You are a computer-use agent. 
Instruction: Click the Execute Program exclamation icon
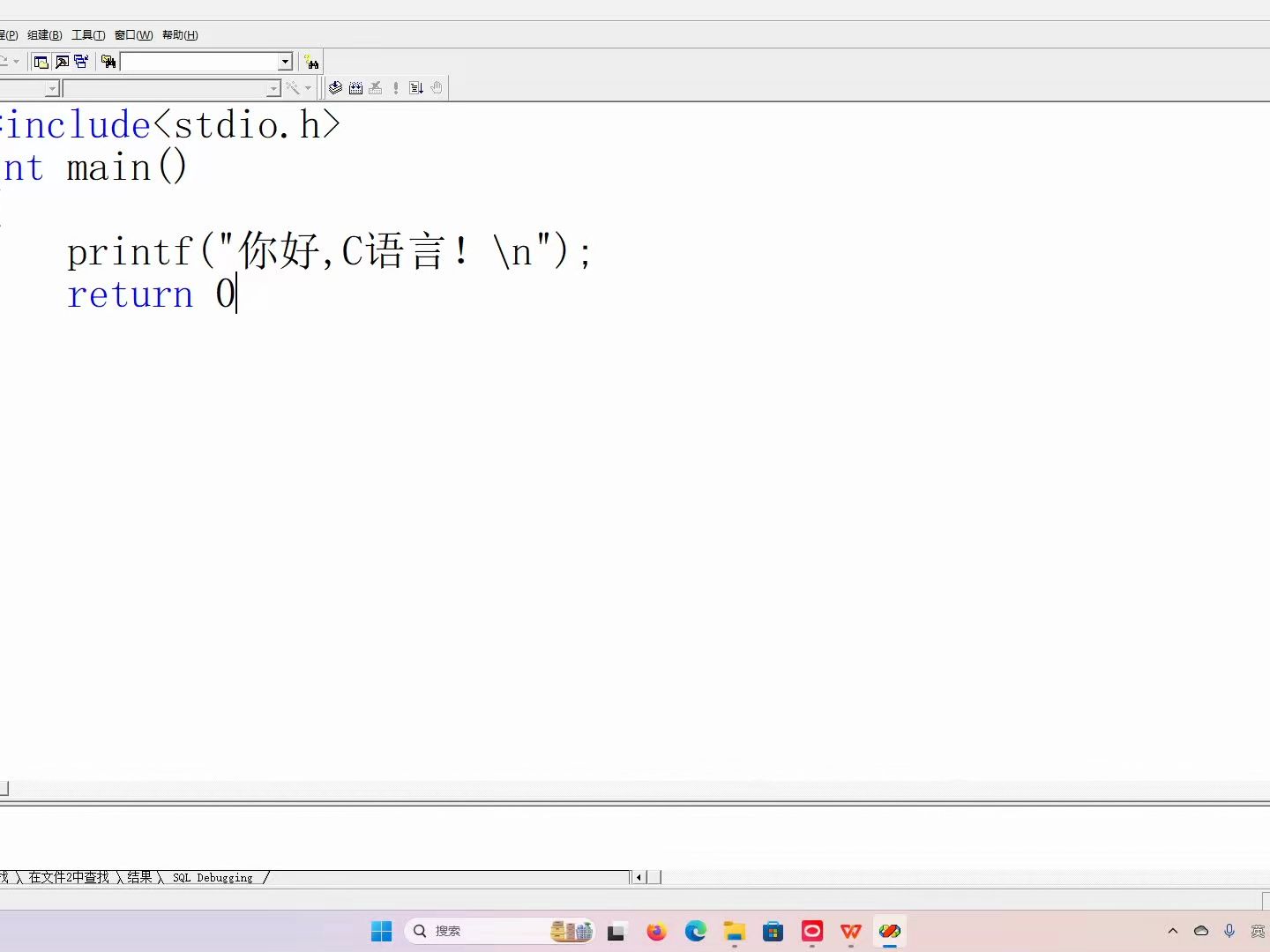click(396, 88)
